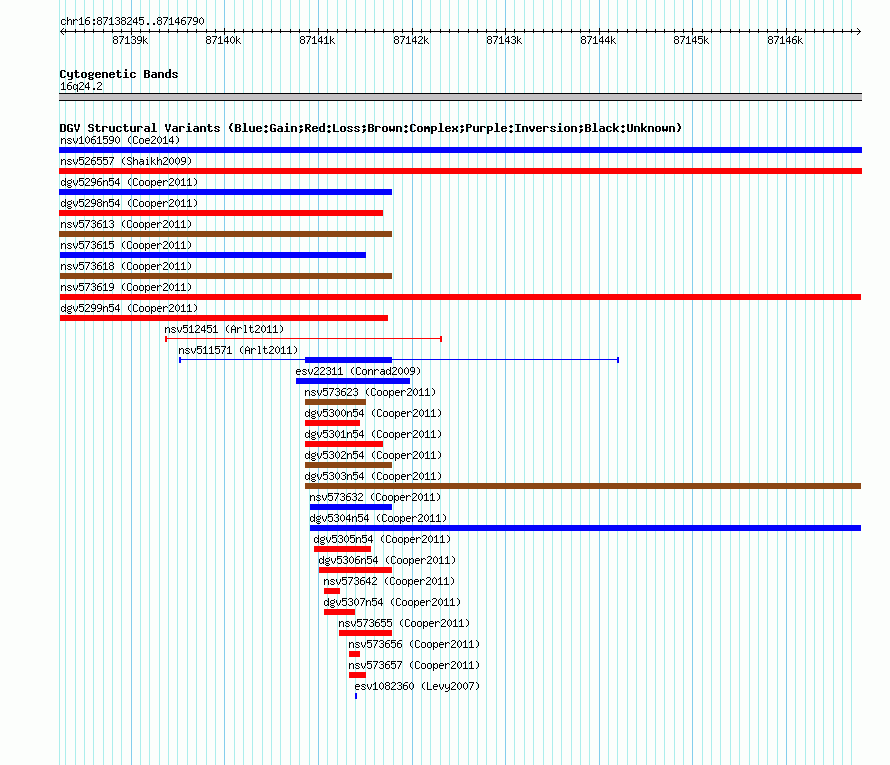
Task: Click the 'nsv526557 (Shaikh2009)' label
Action: click(126, 162)
